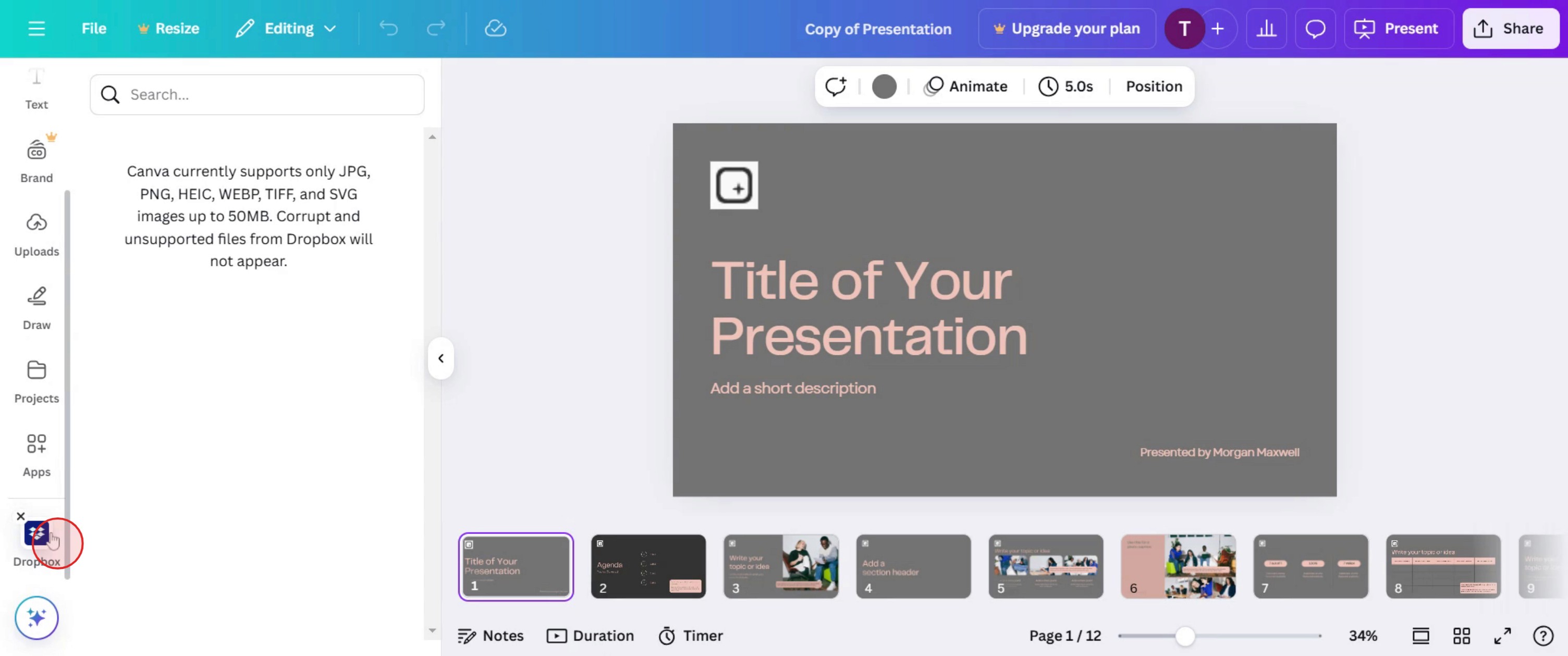Open the comments speech bubble icon
The width and height of the screenshot is (1568, 656).
tap(1315, 29)
